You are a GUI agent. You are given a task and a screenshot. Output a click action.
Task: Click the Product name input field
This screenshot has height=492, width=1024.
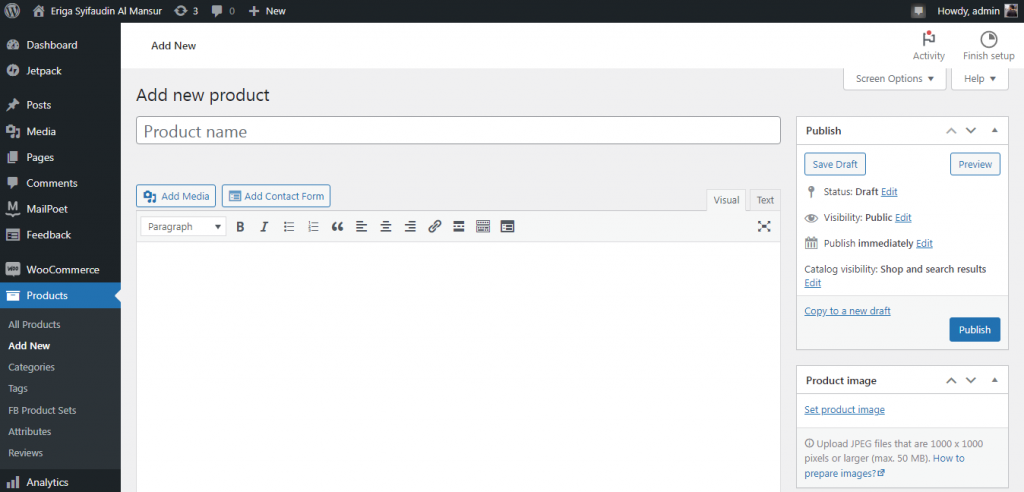(458, 131)
